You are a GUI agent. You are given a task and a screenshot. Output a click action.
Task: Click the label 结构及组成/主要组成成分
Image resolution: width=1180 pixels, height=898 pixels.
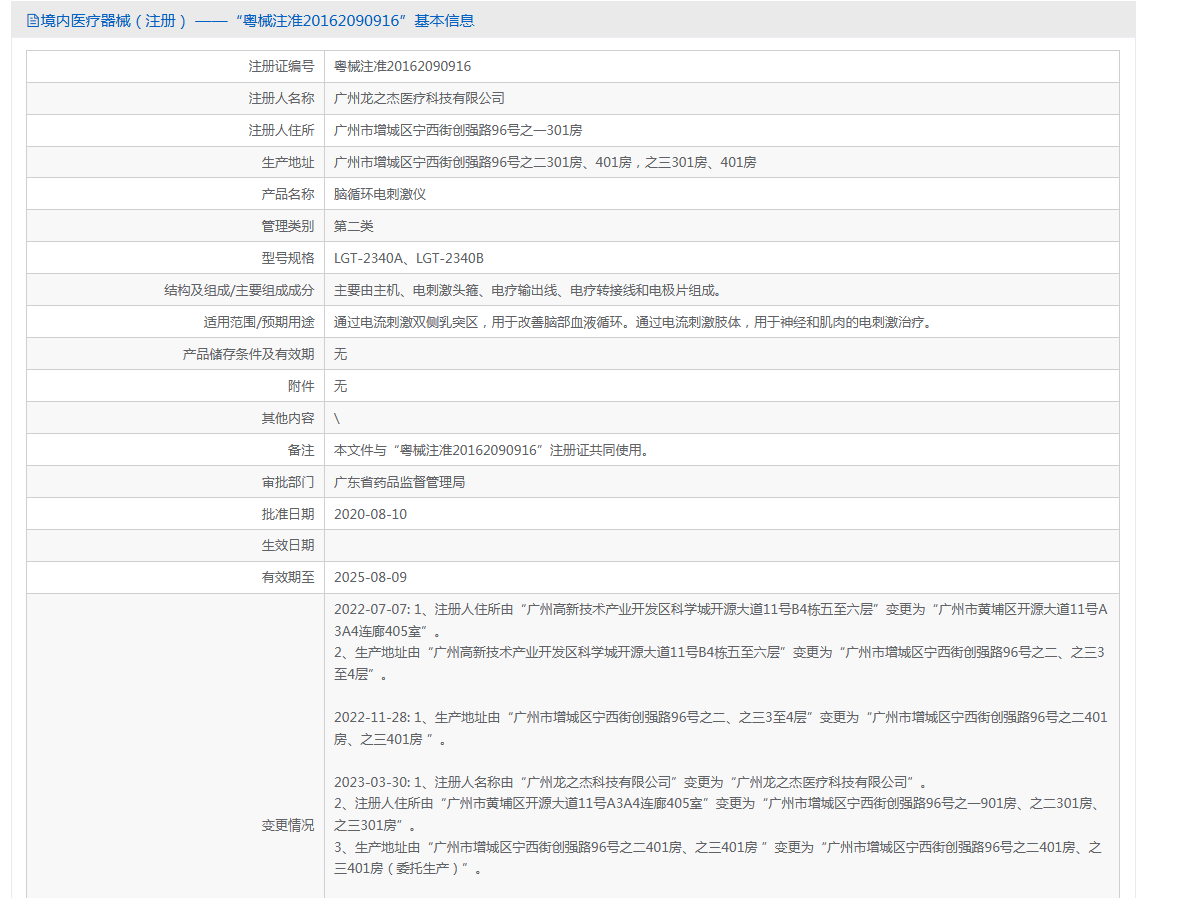point(239,291)
